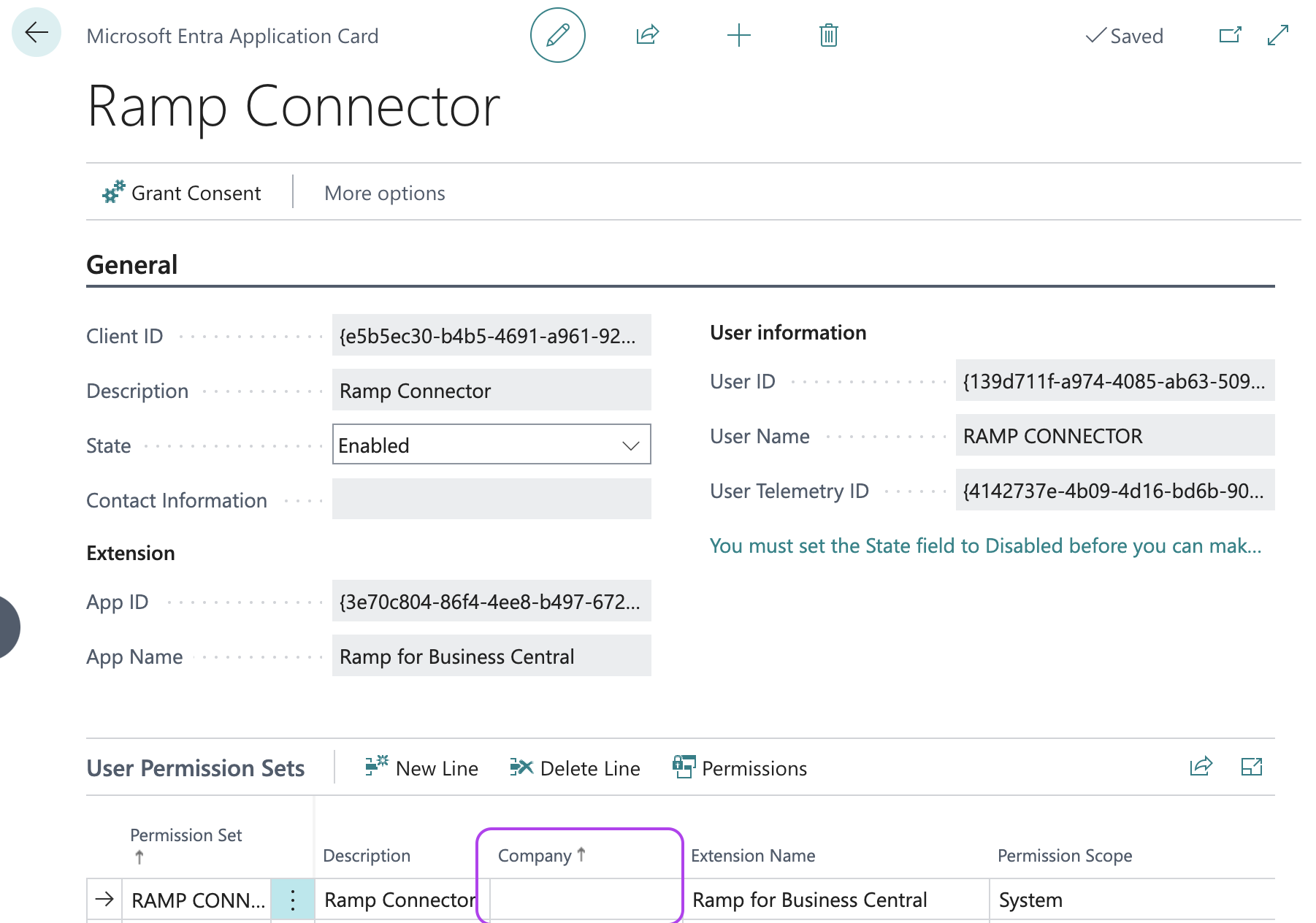1316x923 pixels.
Task: Click the Description column header
Action: click(x=367, y=855)
